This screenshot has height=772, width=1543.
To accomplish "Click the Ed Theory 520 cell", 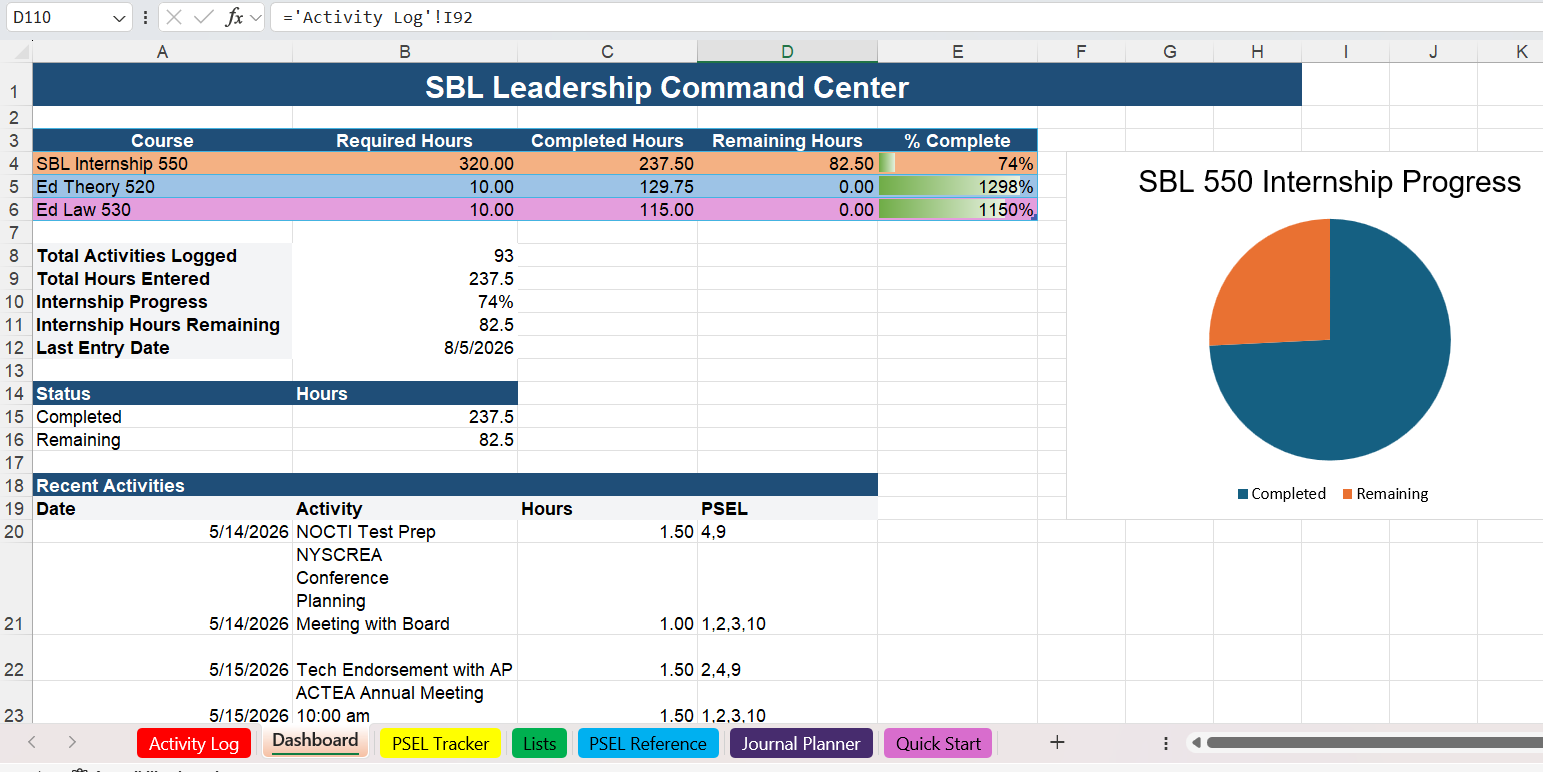I will click(163, 187).
